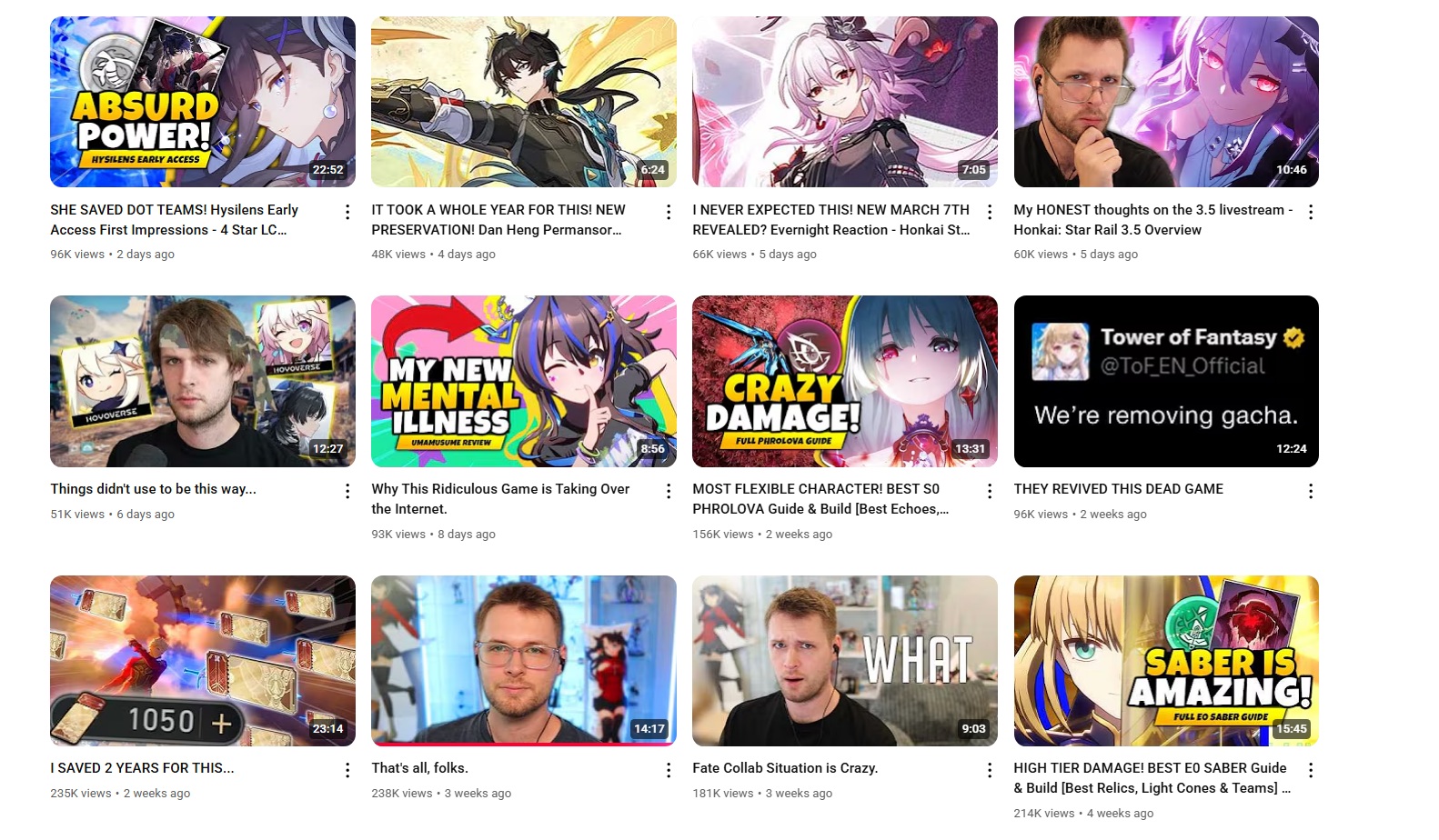Open three-dot menu for 'THEY REVIVED THIS DEAD GAME'
Image resolution: width=1439 pixels, height=840 pixels.
[x=1311, y=491]
